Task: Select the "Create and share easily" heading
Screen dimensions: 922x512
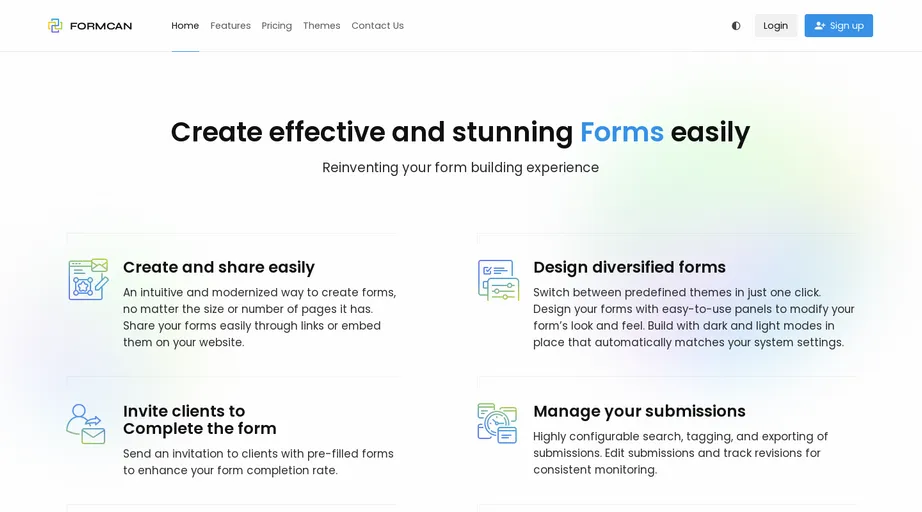Action: (219, 267)
